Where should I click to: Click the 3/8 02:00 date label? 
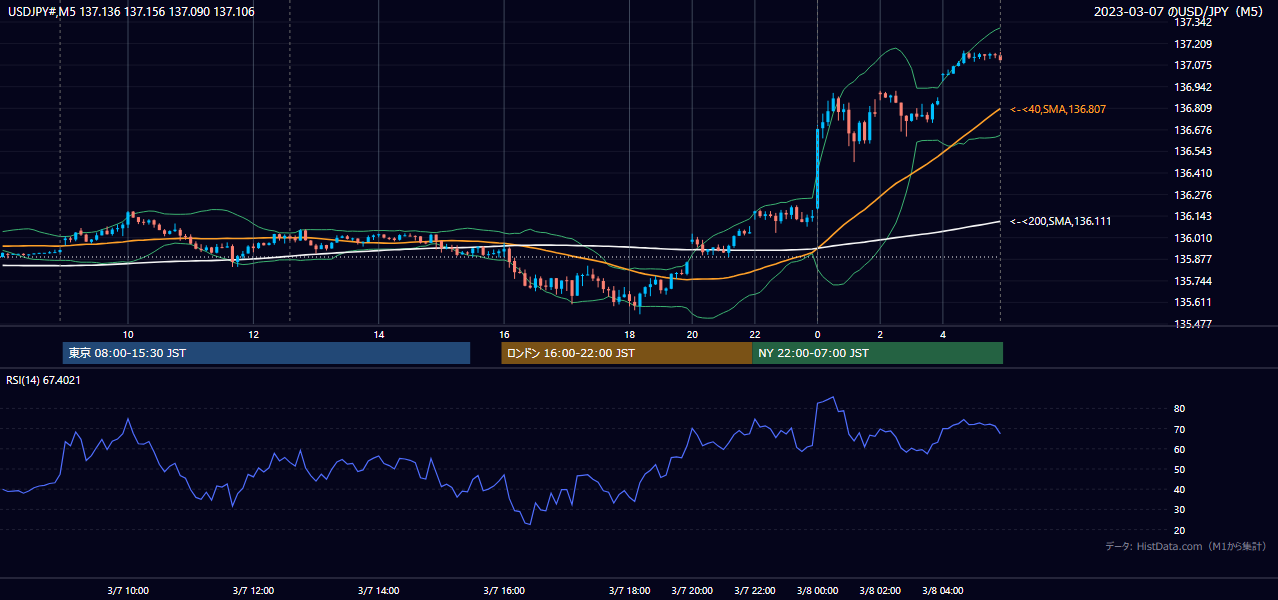click(x=880, y=591)
